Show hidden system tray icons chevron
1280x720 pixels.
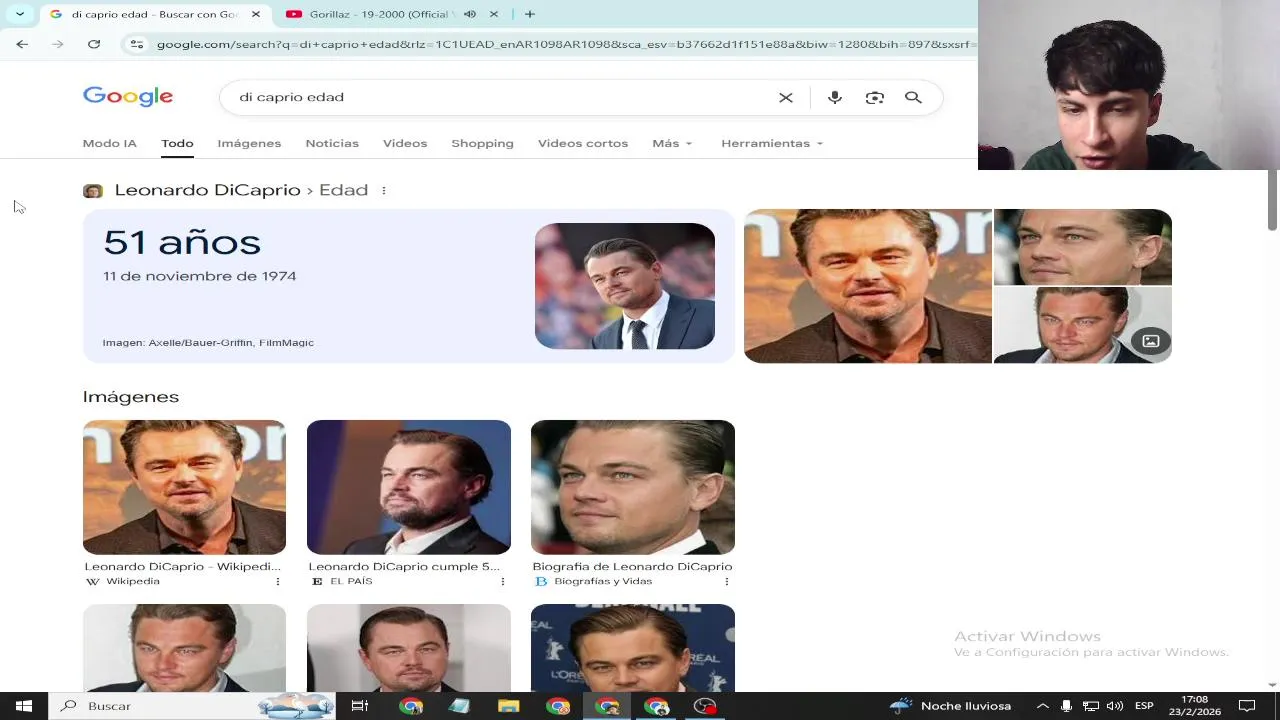click(x=1042, y=706)
